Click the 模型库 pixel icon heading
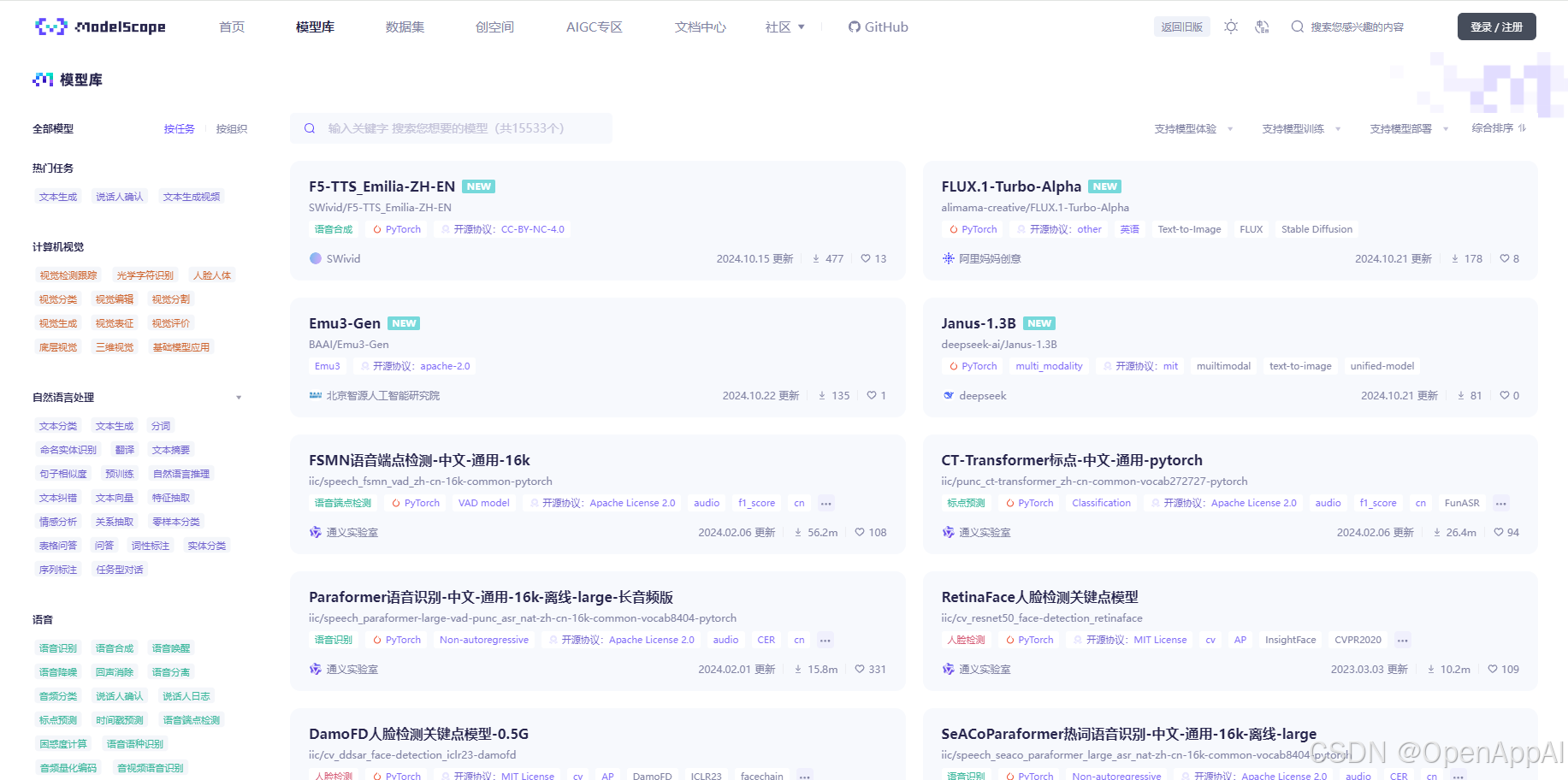This screenshot has width=1568, height=780. (43, 80)
